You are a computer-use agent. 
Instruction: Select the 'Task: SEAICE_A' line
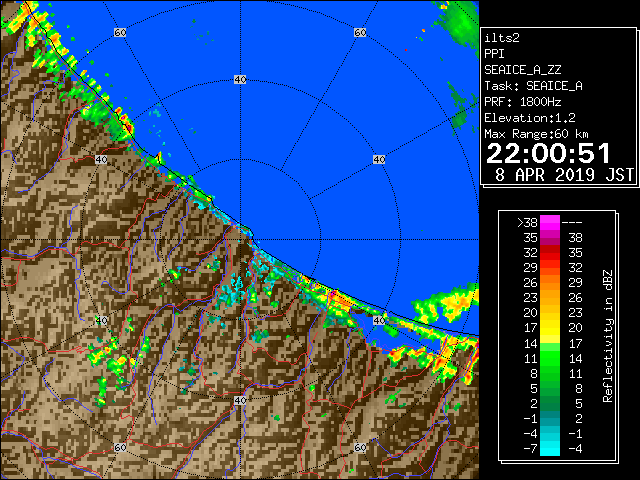click(x=533, y=86)
